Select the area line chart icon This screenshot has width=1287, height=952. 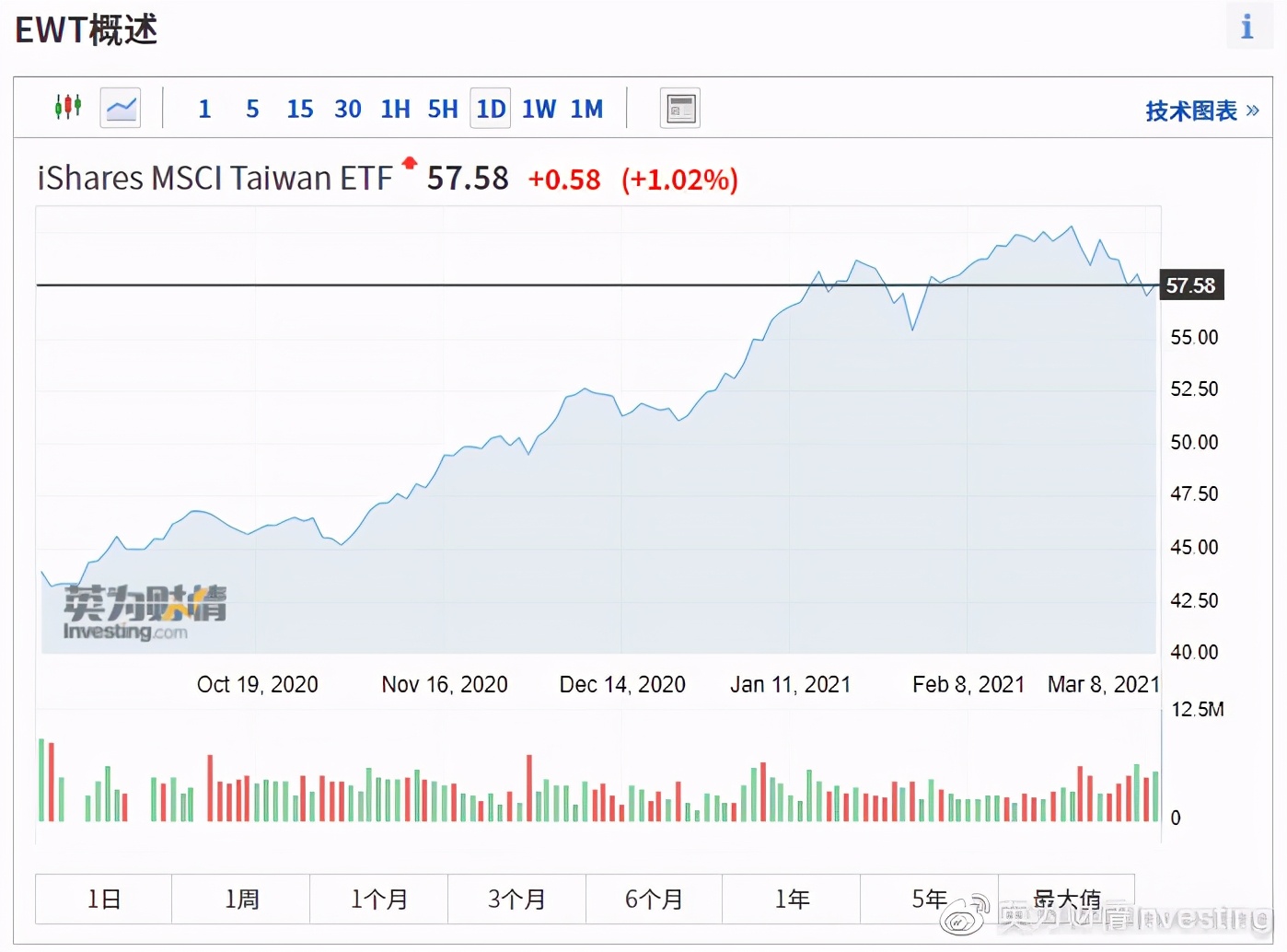click(121, 109)
